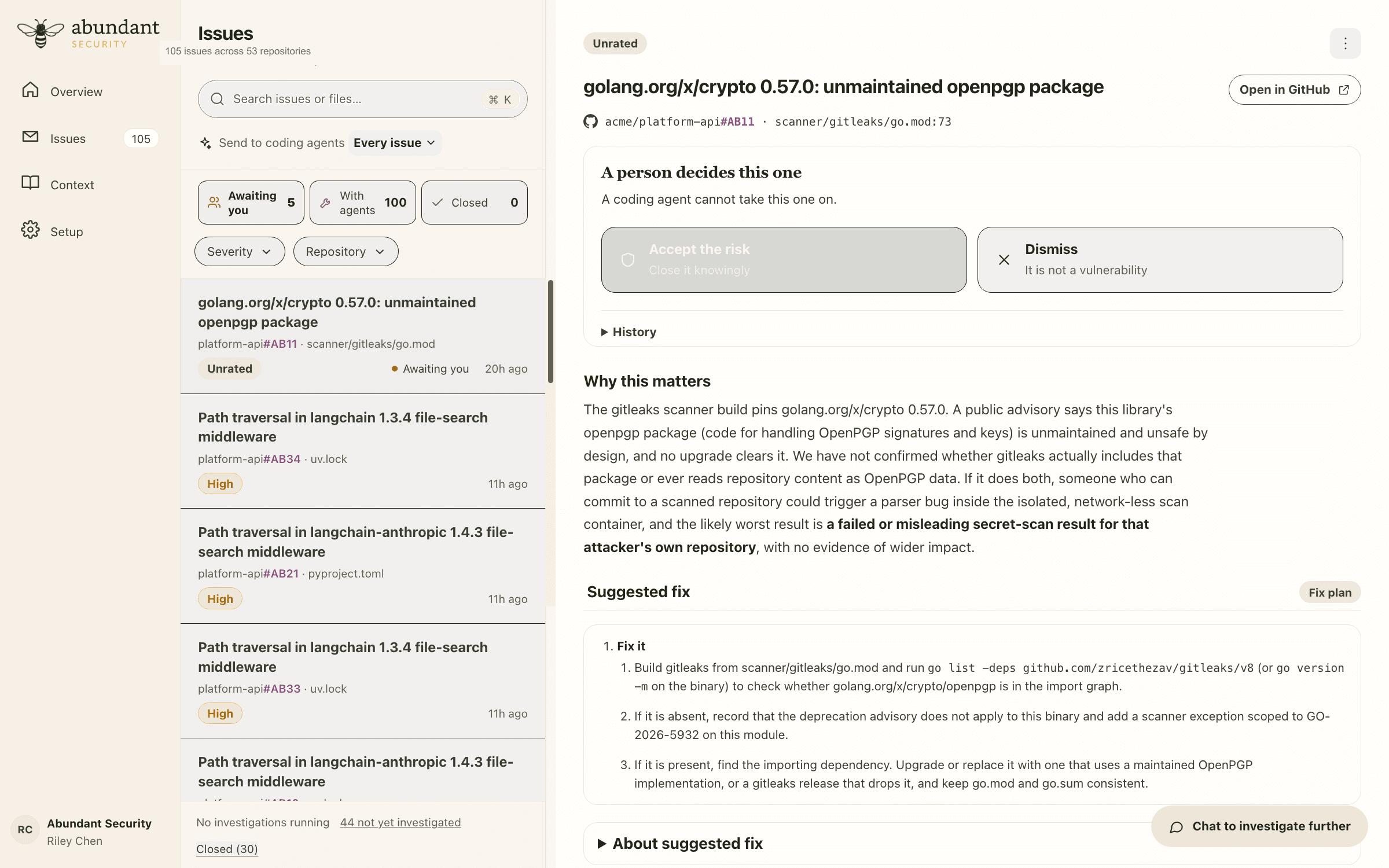Select the langchain 1.3.4 issue #AB33
Viewport: 1389px width, 868px height.
click(x=362, y=681)
